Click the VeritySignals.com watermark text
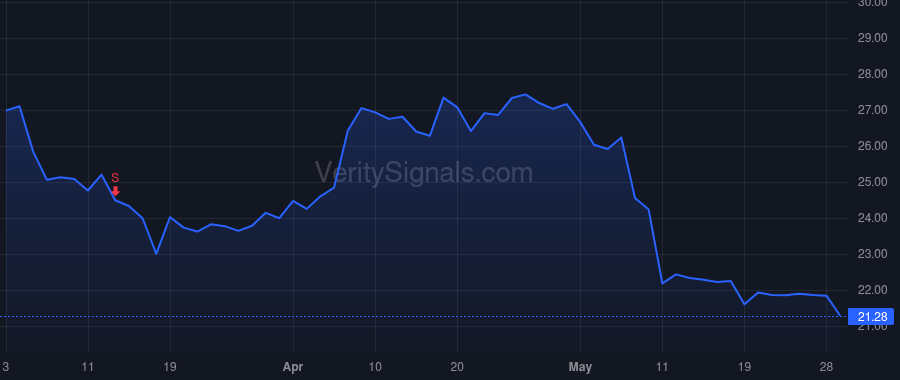 coord(424,173)
